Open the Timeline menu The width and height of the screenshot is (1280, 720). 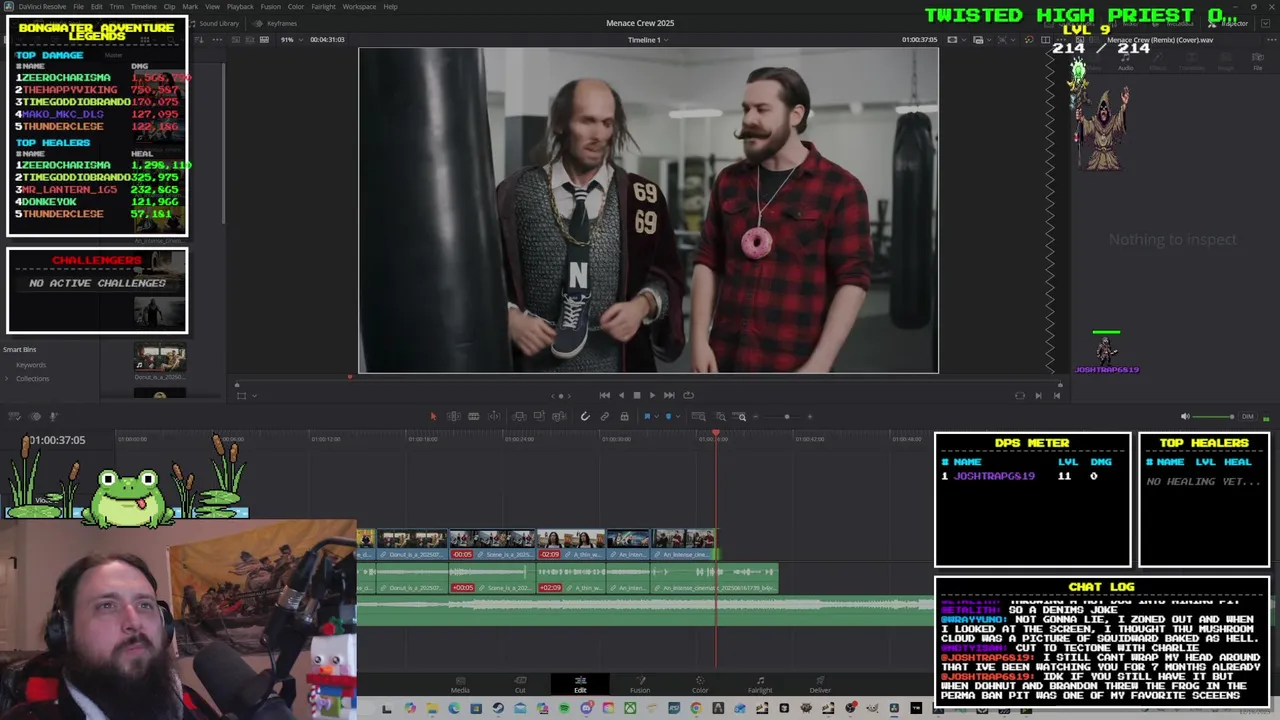(144, 7)
